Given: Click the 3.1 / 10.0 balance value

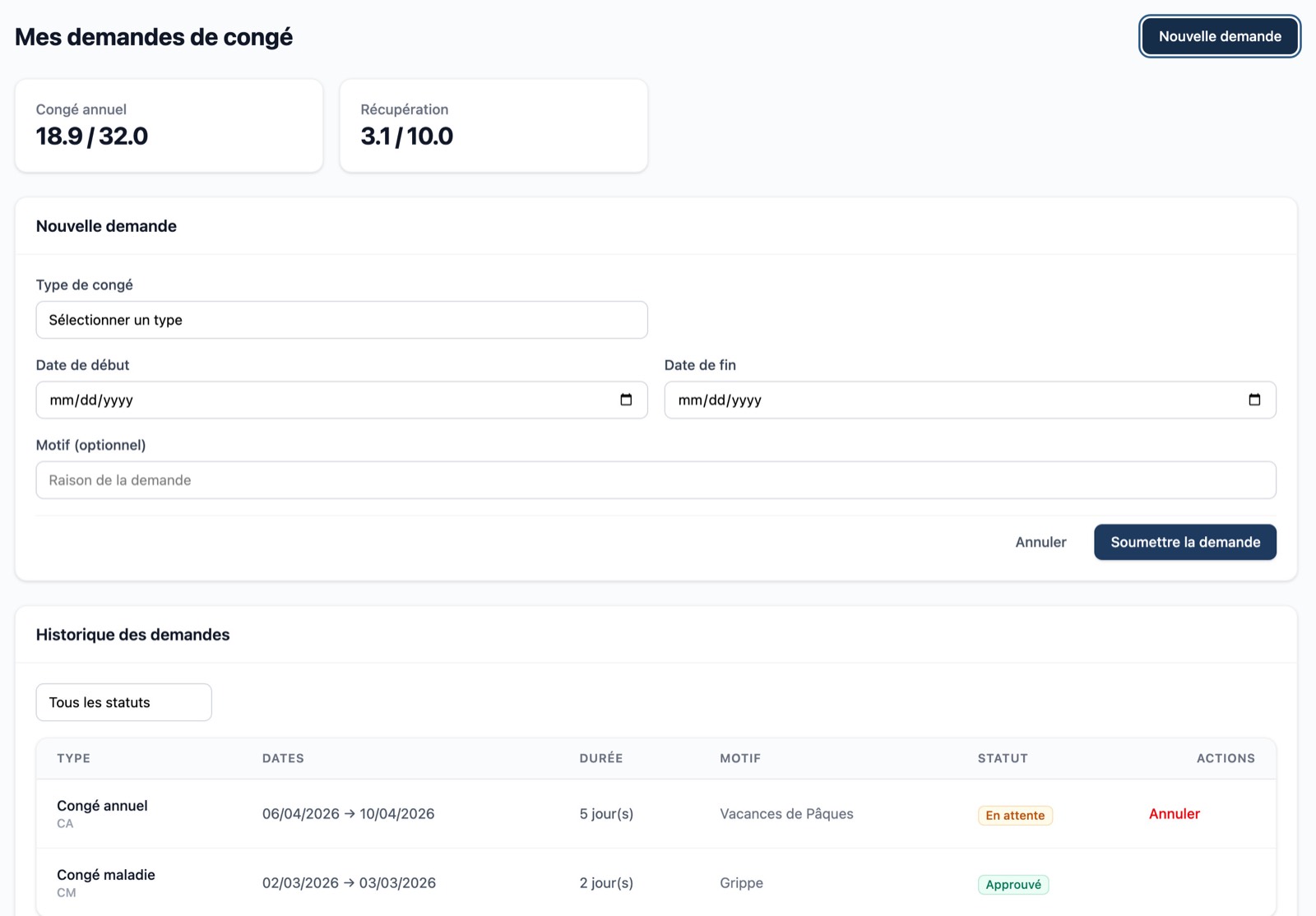Looking at the screenshot, I should coord(407,136).
